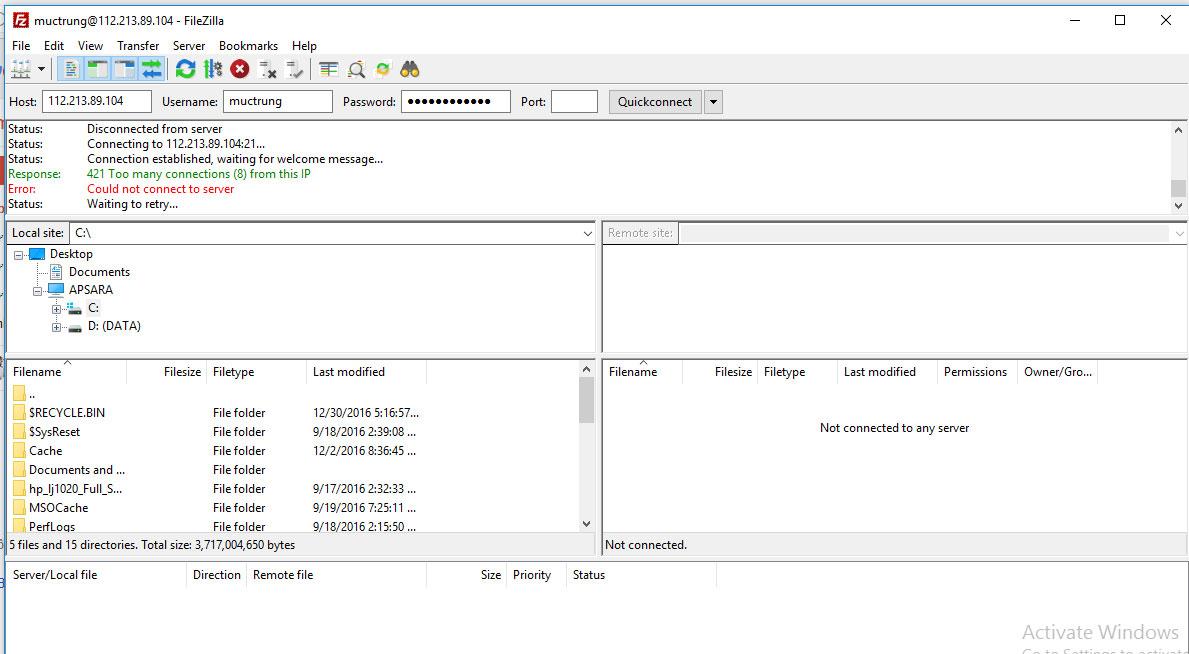
Task: Refresh the file and folder lists
Action: 185,70
